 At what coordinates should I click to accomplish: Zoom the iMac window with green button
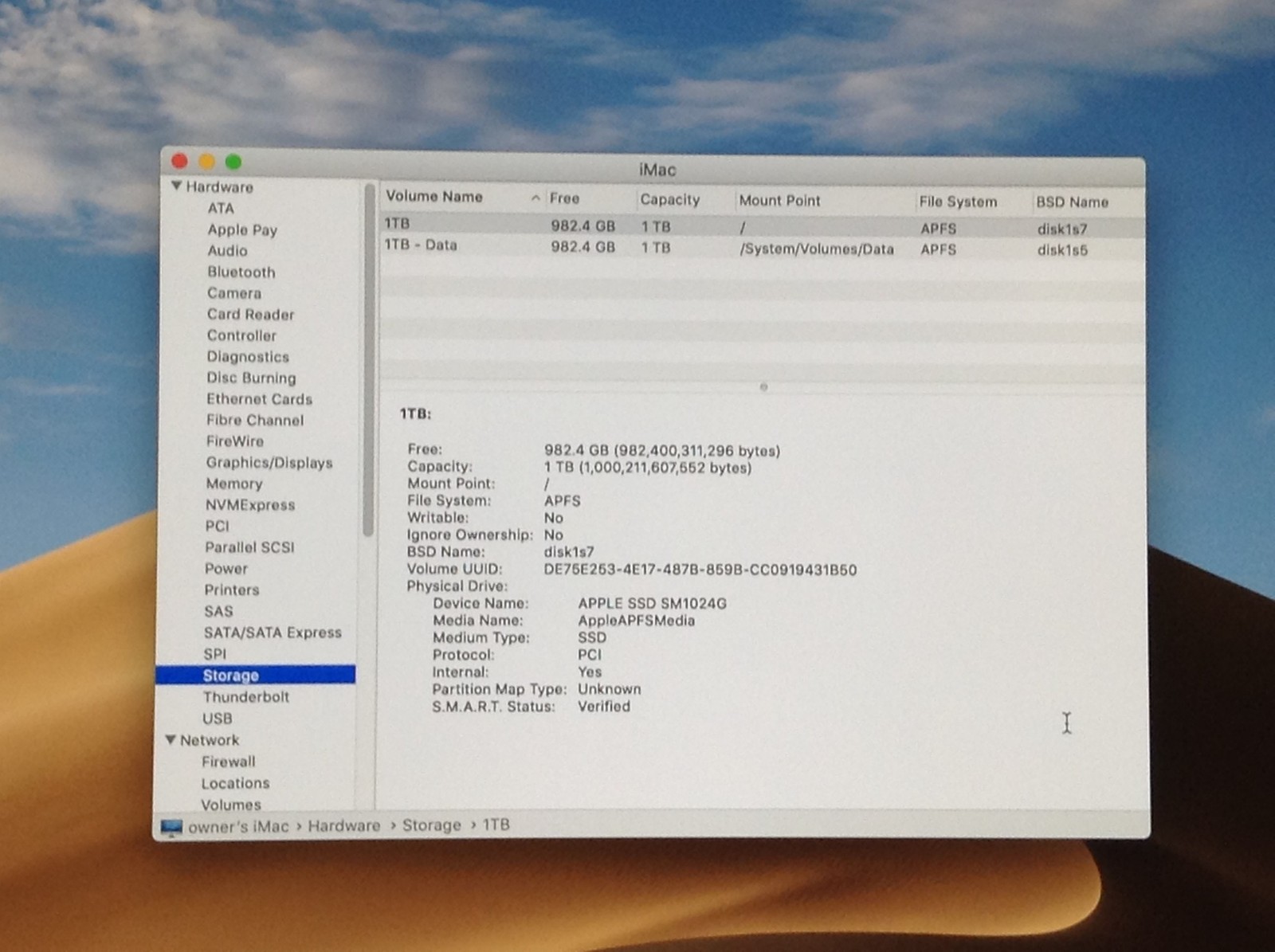(x=233, y=163)
